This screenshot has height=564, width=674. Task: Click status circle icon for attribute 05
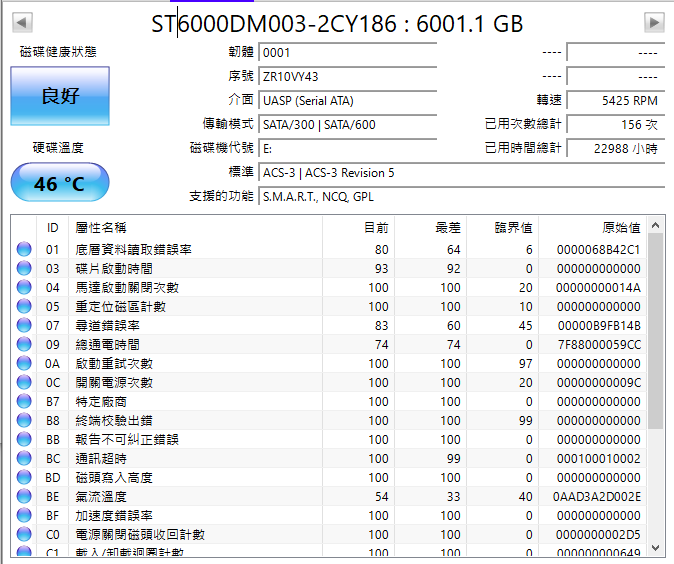tap(24, 306)
